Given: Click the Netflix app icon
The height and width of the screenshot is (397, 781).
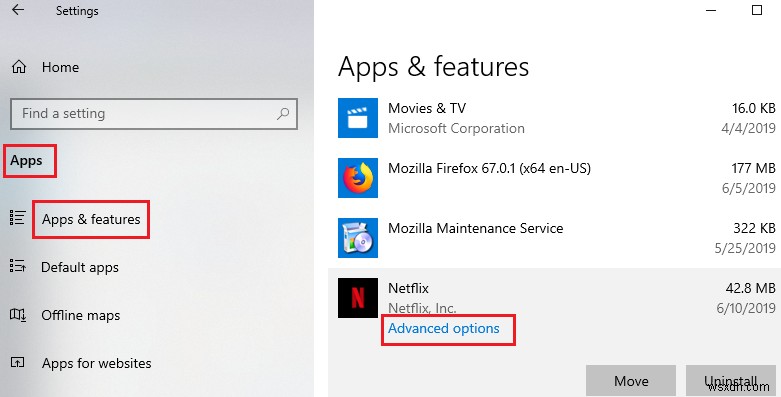Looking at the screenshot, I should point(358,298).
